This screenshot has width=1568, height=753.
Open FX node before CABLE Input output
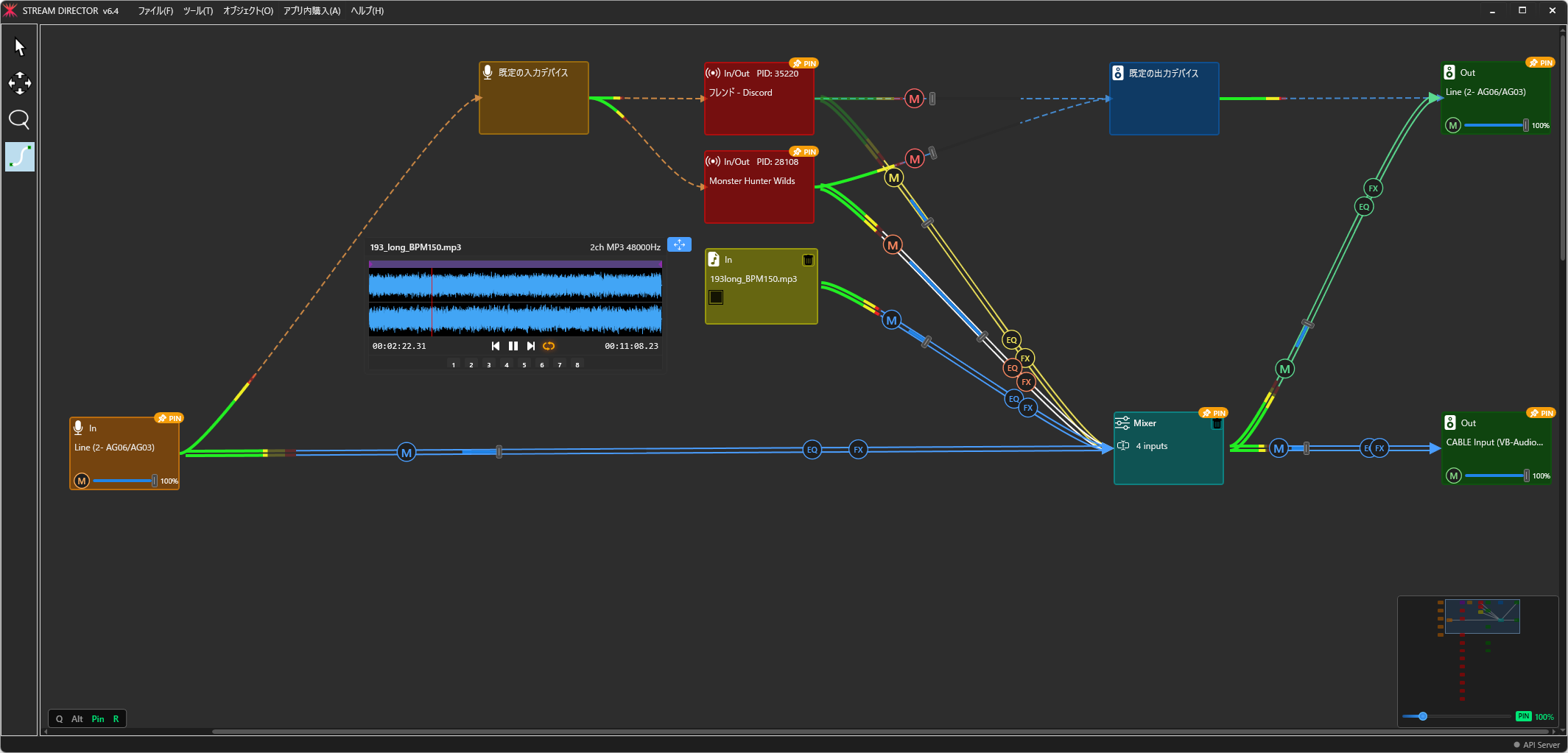[x=1379, y=448]
